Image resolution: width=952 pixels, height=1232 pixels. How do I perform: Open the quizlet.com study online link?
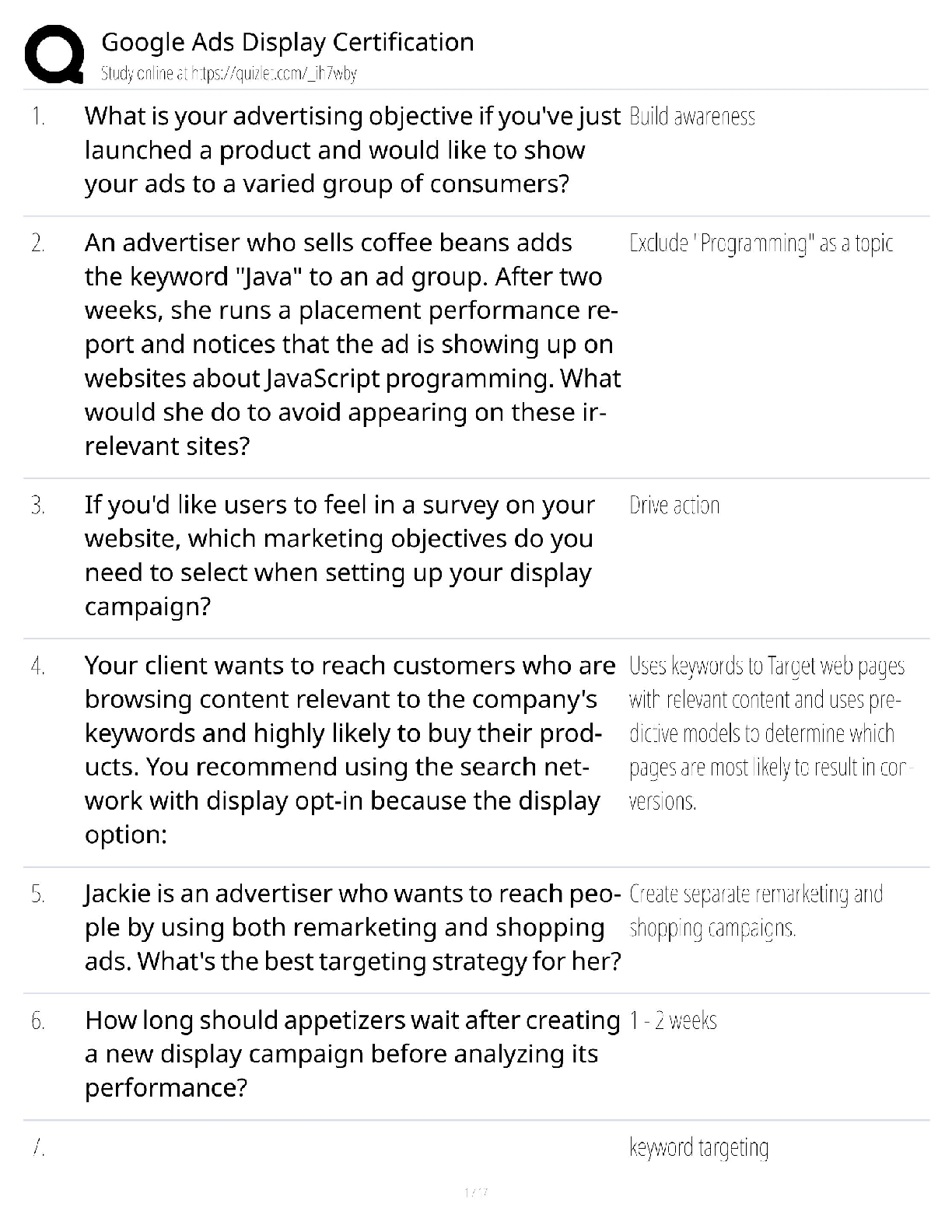coord(229,74)
